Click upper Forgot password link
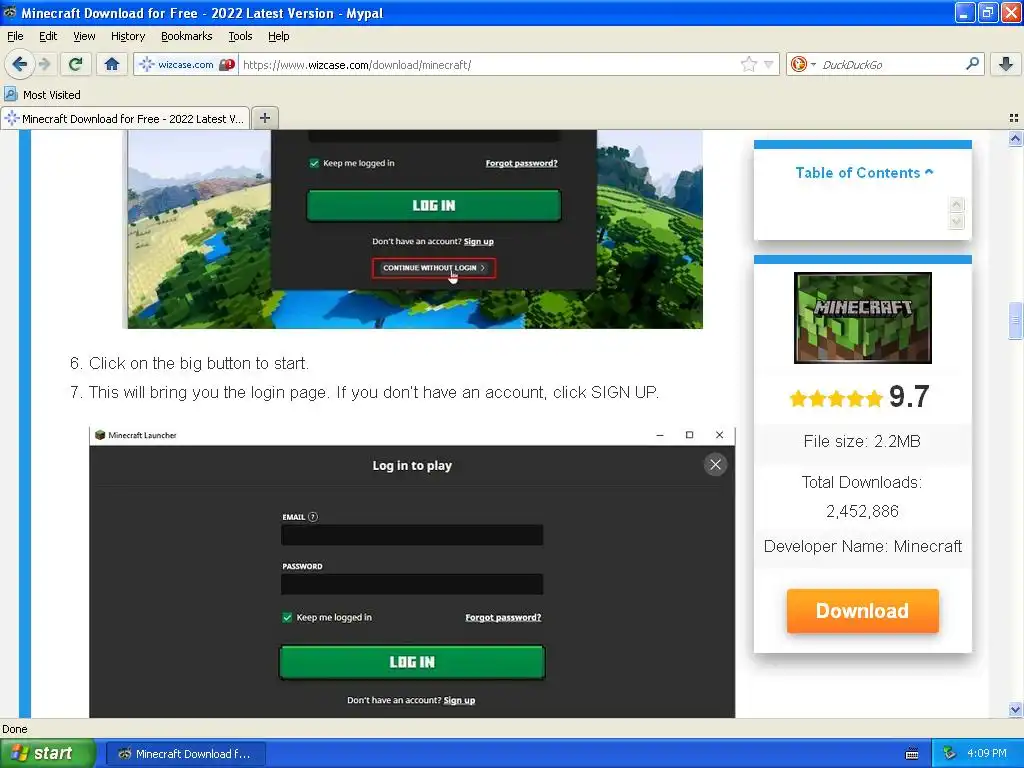The height and width of the screenshot is (768, 1024). [521, 163]
